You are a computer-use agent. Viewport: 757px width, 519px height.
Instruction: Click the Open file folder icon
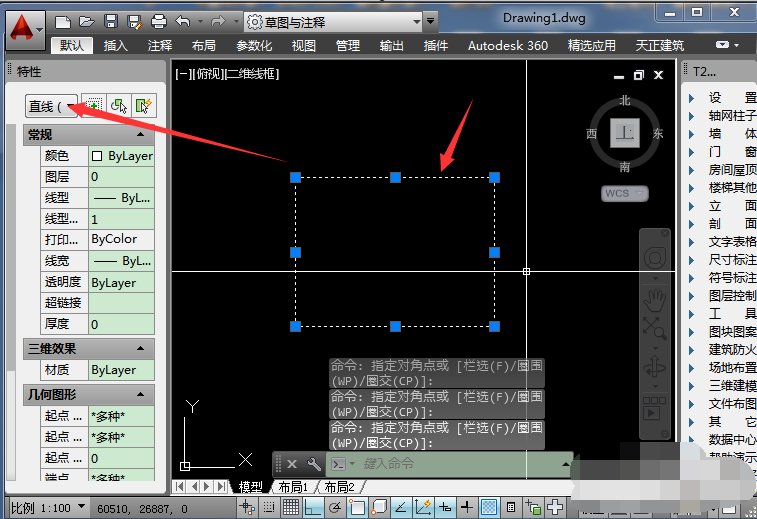[86, 20]
